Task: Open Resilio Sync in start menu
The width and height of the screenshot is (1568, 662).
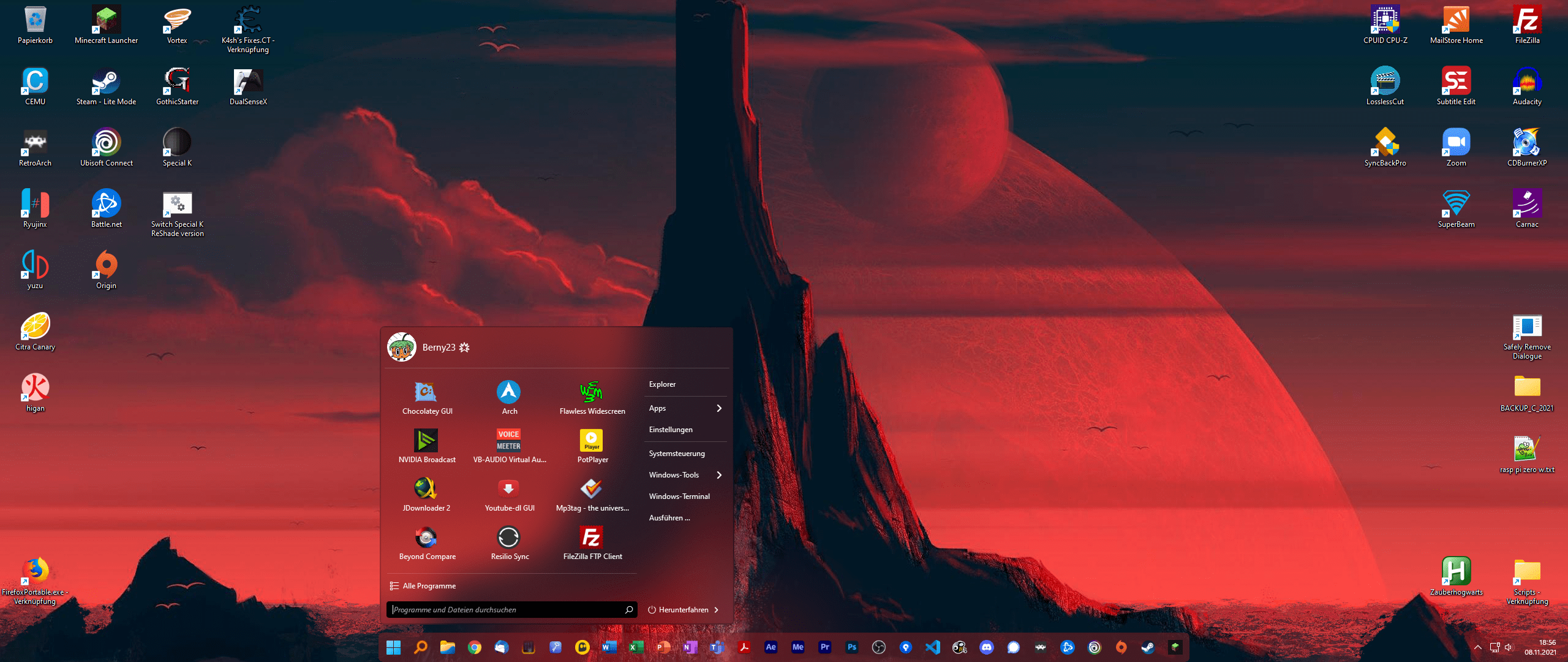Action: coord(509,543)
